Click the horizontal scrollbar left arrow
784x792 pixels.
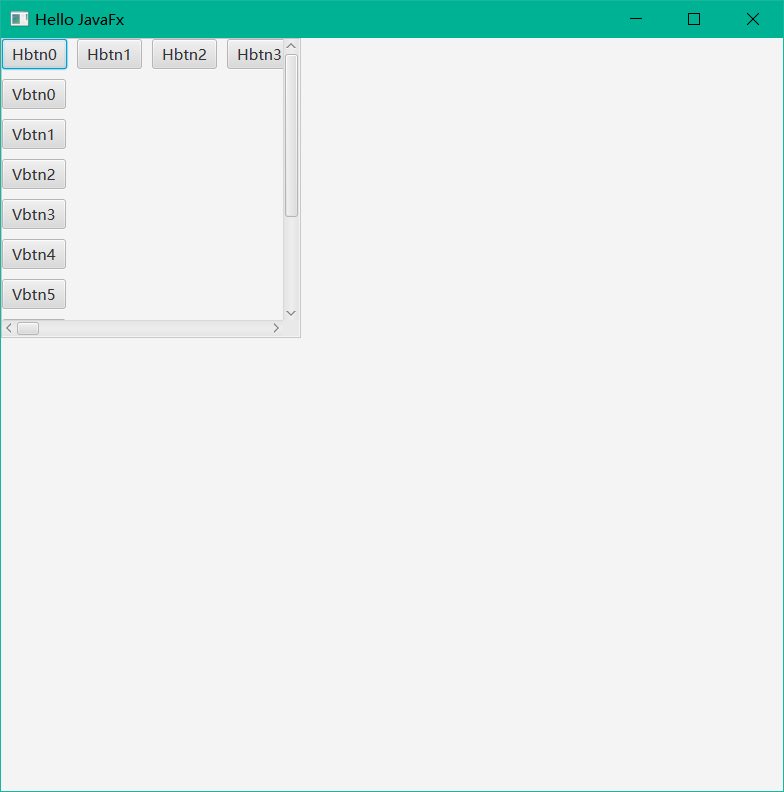click(9, 328)
